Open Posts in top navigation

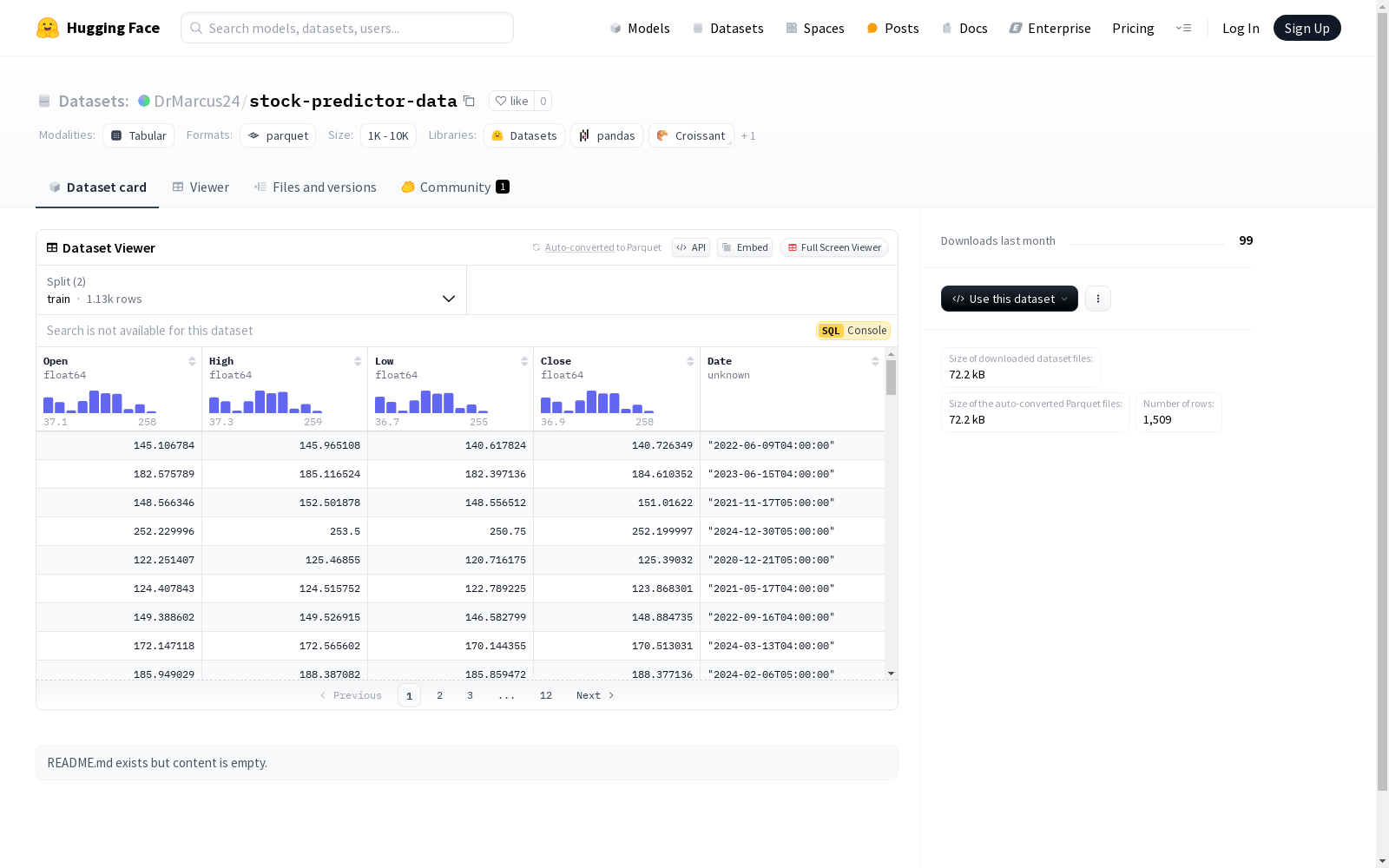893,28
